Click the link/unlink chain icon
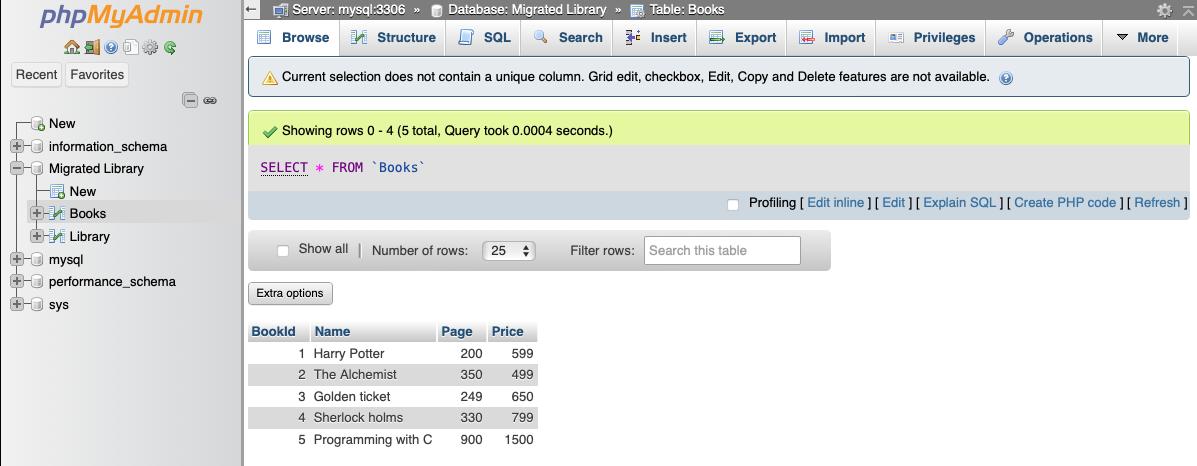The width and height of the screenshot is (1197, 466). tap(210, 100)
